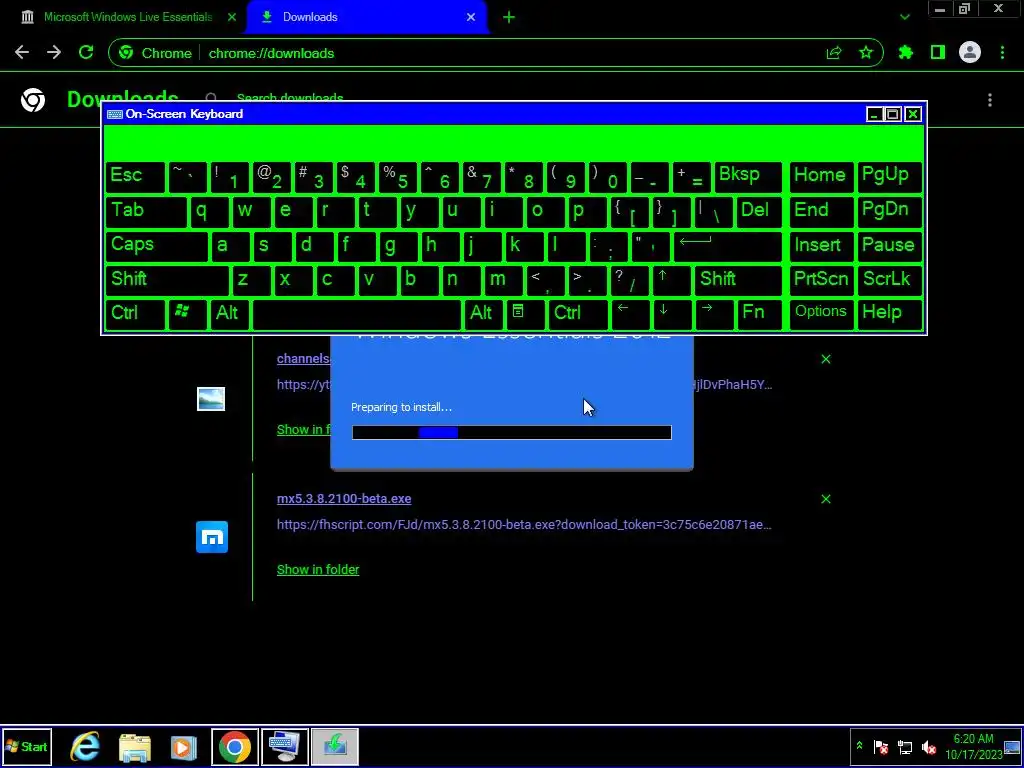Click the Del key
Image resolution: width=1024 pixels, height=768 pixels.
click(760, 212)
